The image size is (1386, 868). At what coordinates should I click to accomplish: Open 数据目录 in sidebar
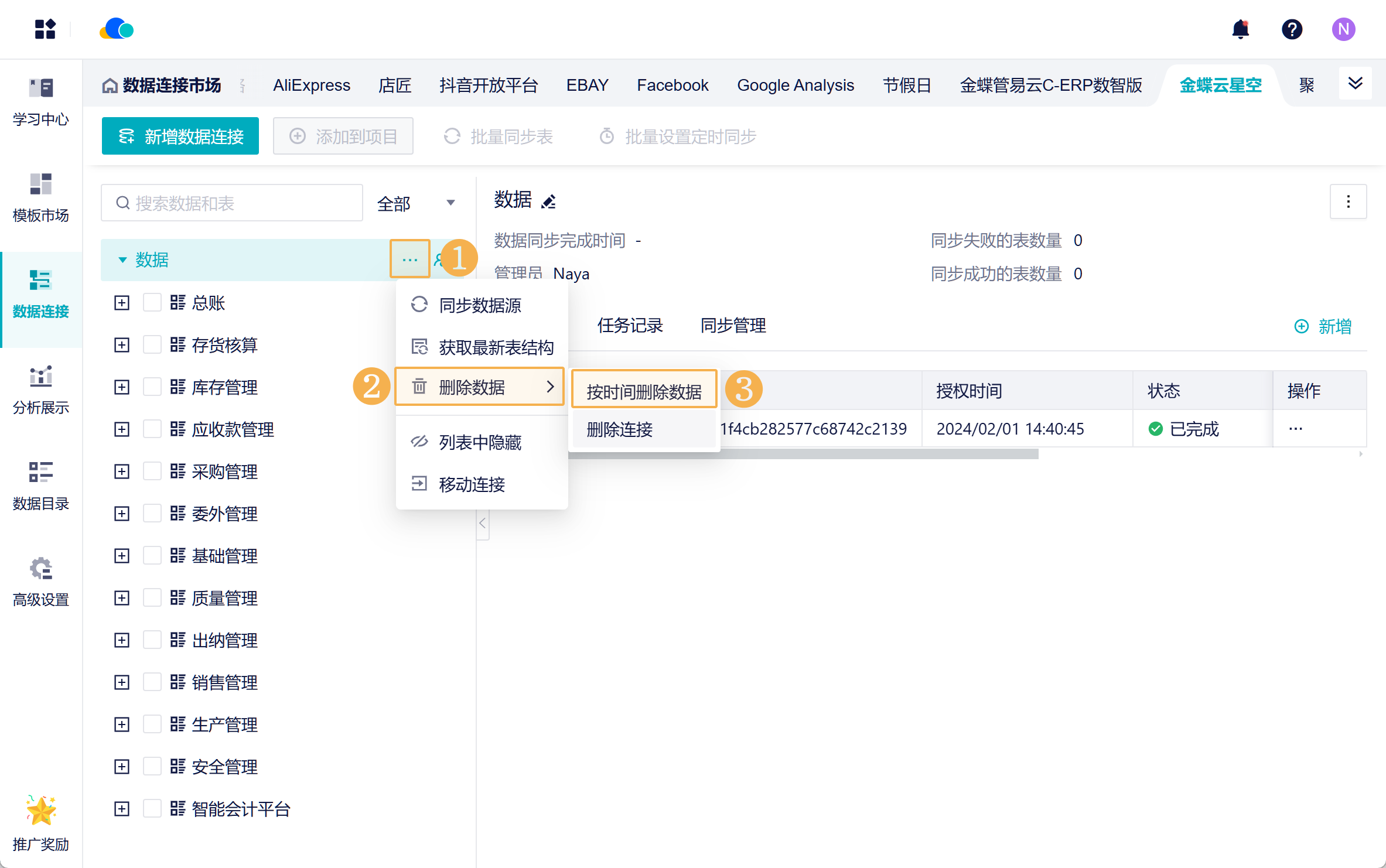(x=41, y=487)
